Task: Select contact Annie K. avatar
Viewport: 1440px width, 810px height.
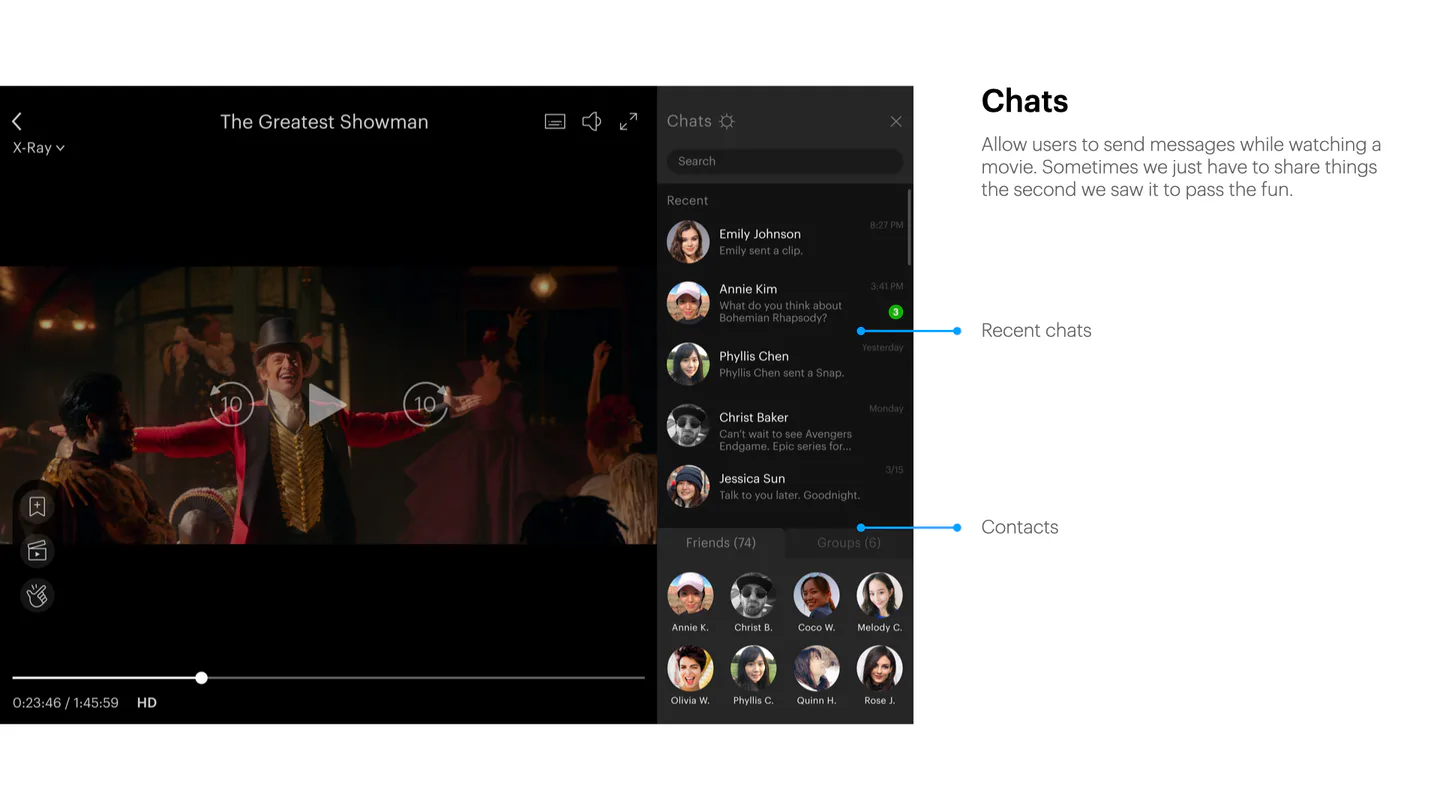Action: tap(690, 595)
